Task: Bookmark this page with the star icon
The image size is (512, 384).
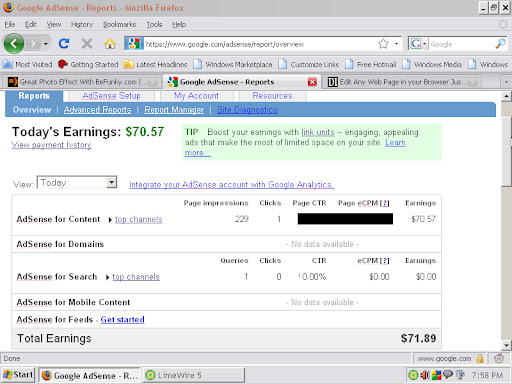Action: [383, 44]
